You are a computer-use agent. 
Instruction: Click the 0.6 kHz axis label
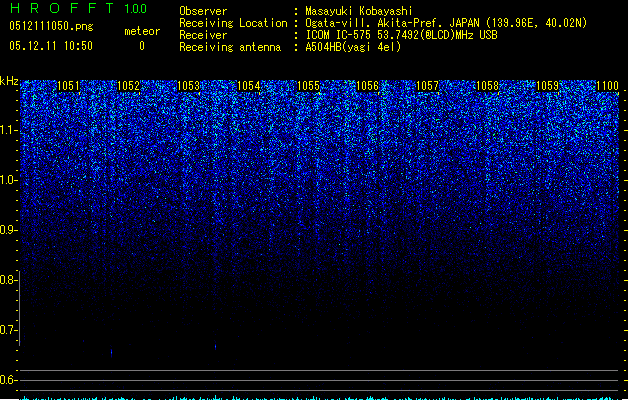pos(8,380)
